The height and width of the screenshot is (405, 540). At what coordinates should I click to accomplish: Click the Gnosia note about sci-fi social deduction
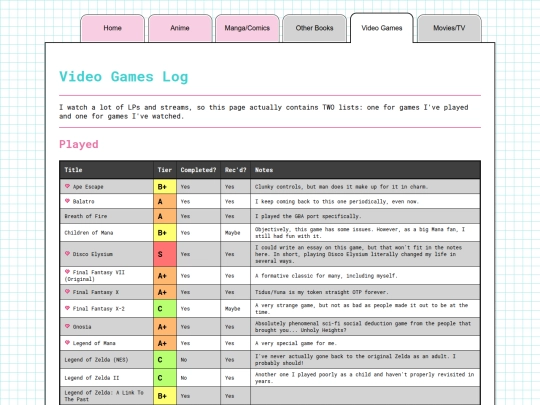coord(363,327)
